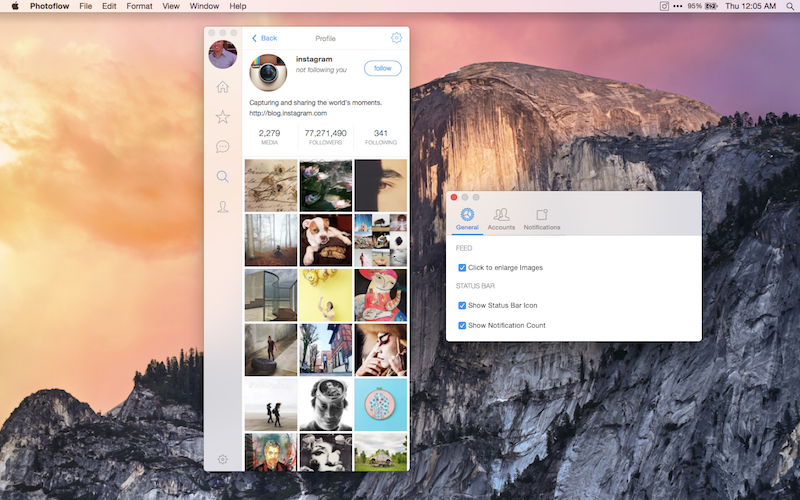
Task: Click the clock showing Thu 12:05 AM
Action: 751,6
